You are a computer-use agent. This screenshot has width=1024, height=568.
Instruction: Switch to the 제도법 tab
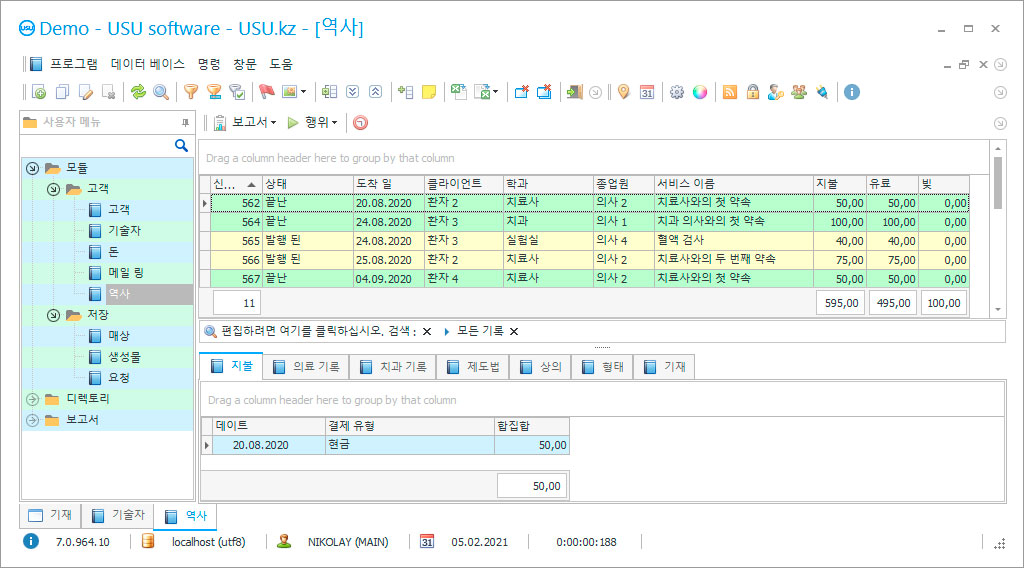pyautogui.click(x=473, y=367)
